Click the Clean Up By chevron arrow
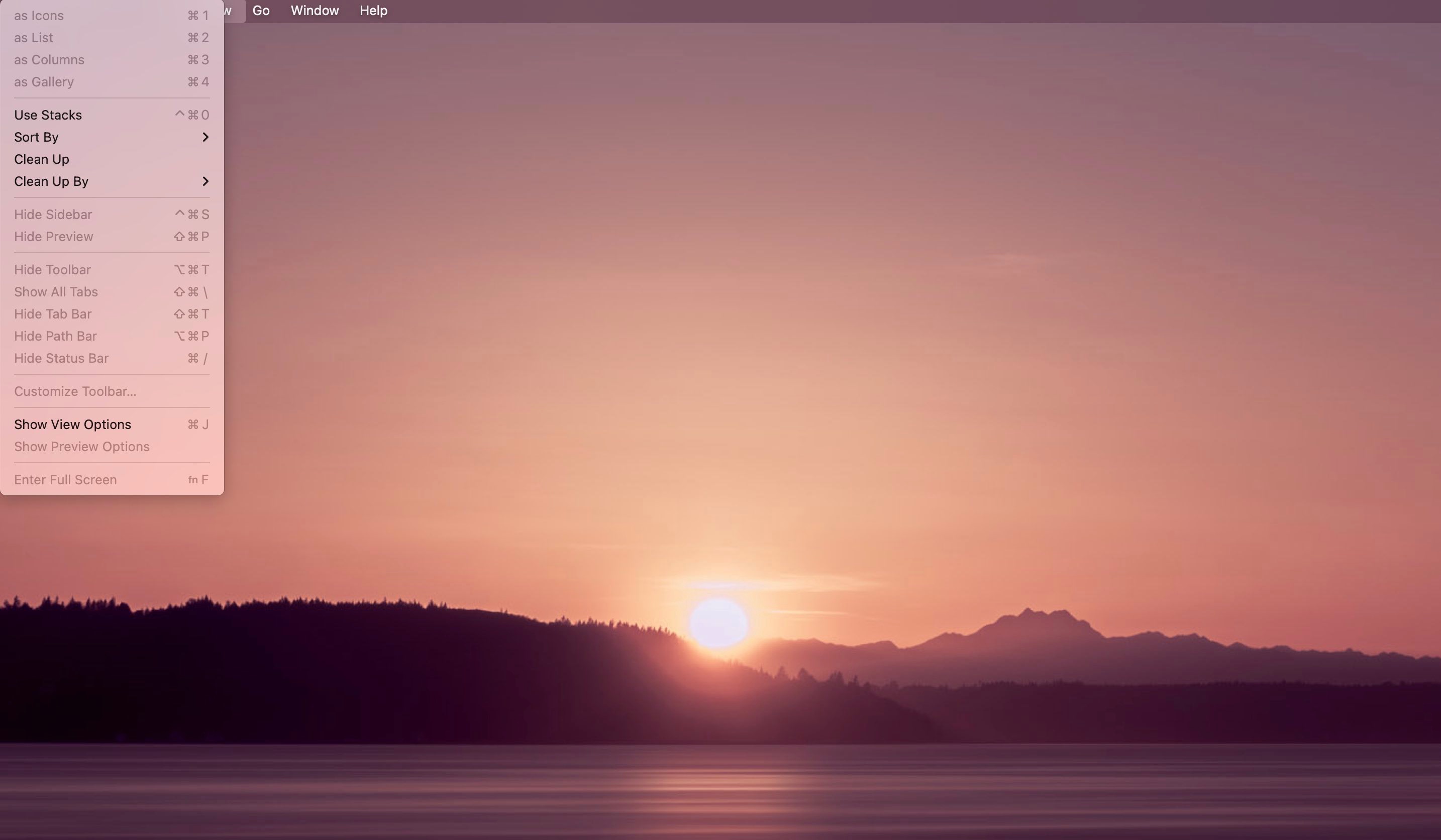This screenshot has width=1441, height=840. coord(205,181)
